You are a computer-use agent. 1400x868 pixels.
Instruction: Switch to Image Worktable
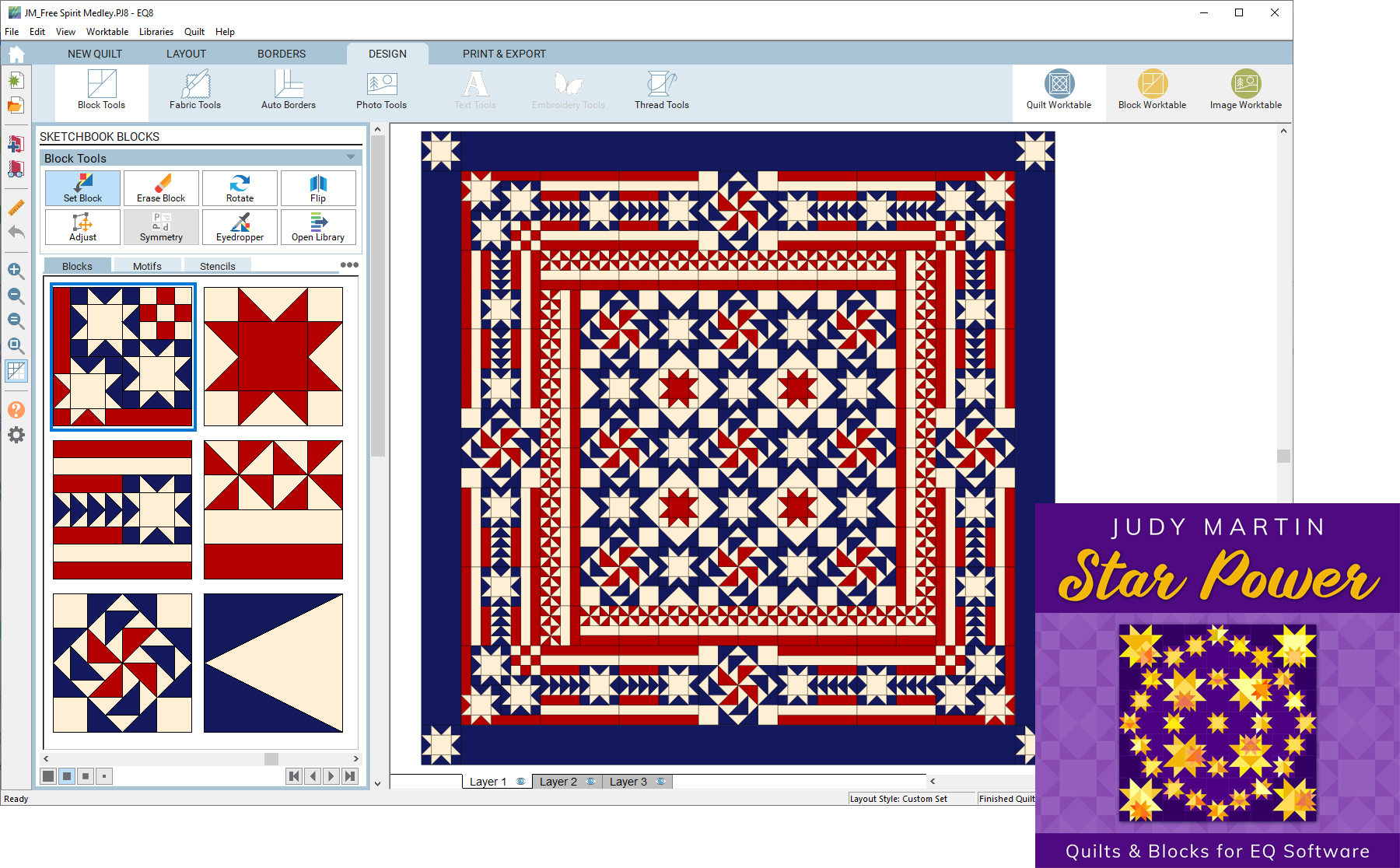point(1245,91)
